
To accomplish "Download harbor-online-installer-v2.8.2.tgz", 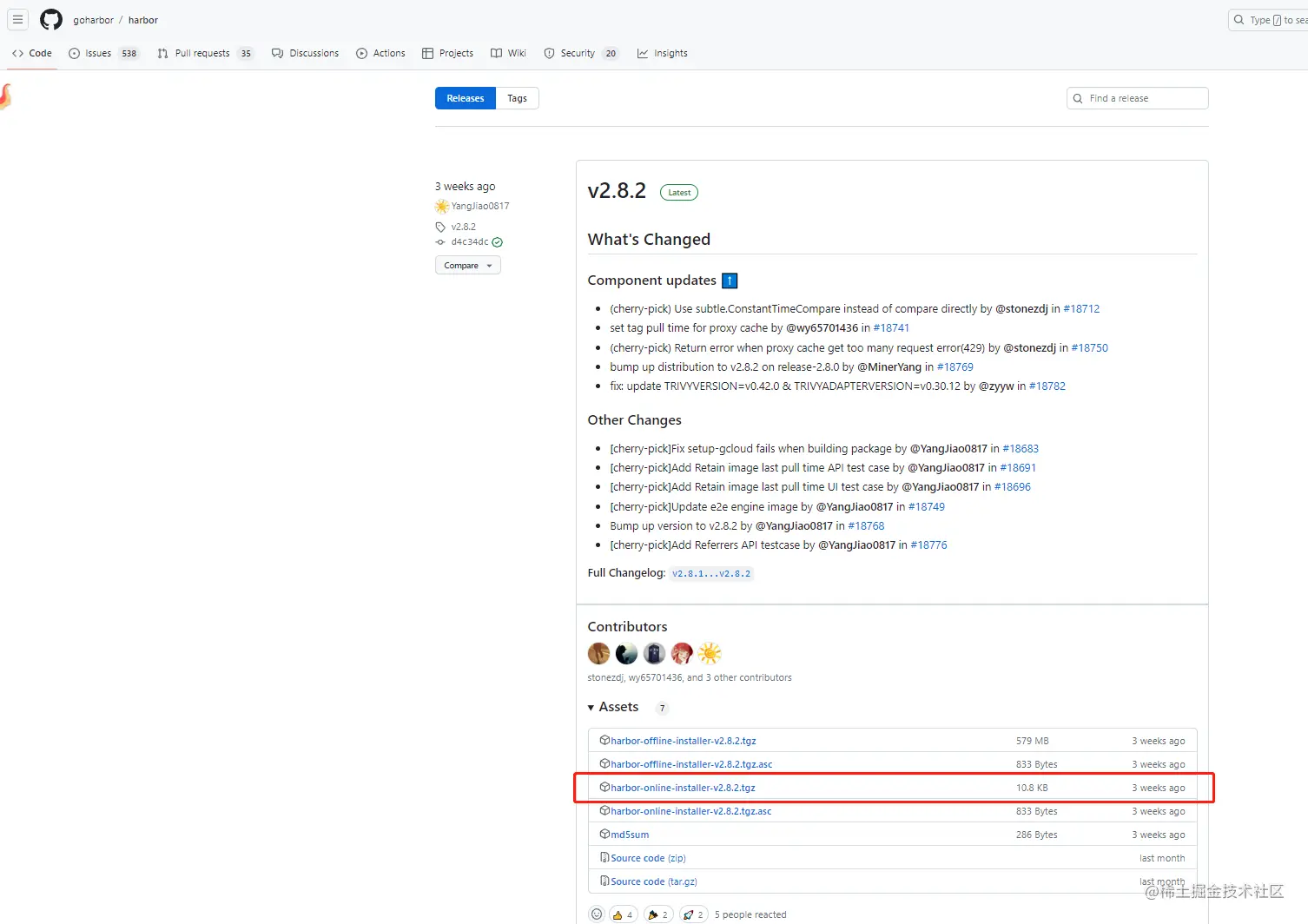I will (x=683, y=788).
